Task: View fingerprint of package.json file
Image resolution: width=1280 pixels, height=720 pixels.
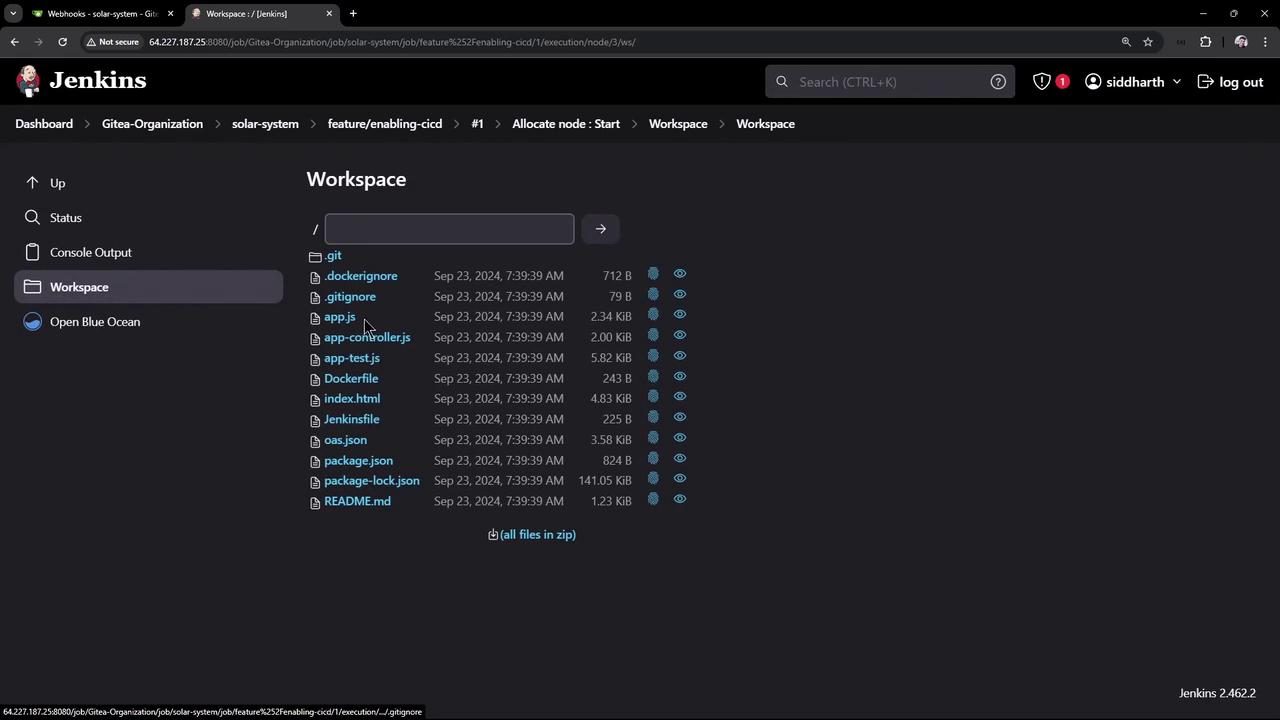Action: point(653,459)
